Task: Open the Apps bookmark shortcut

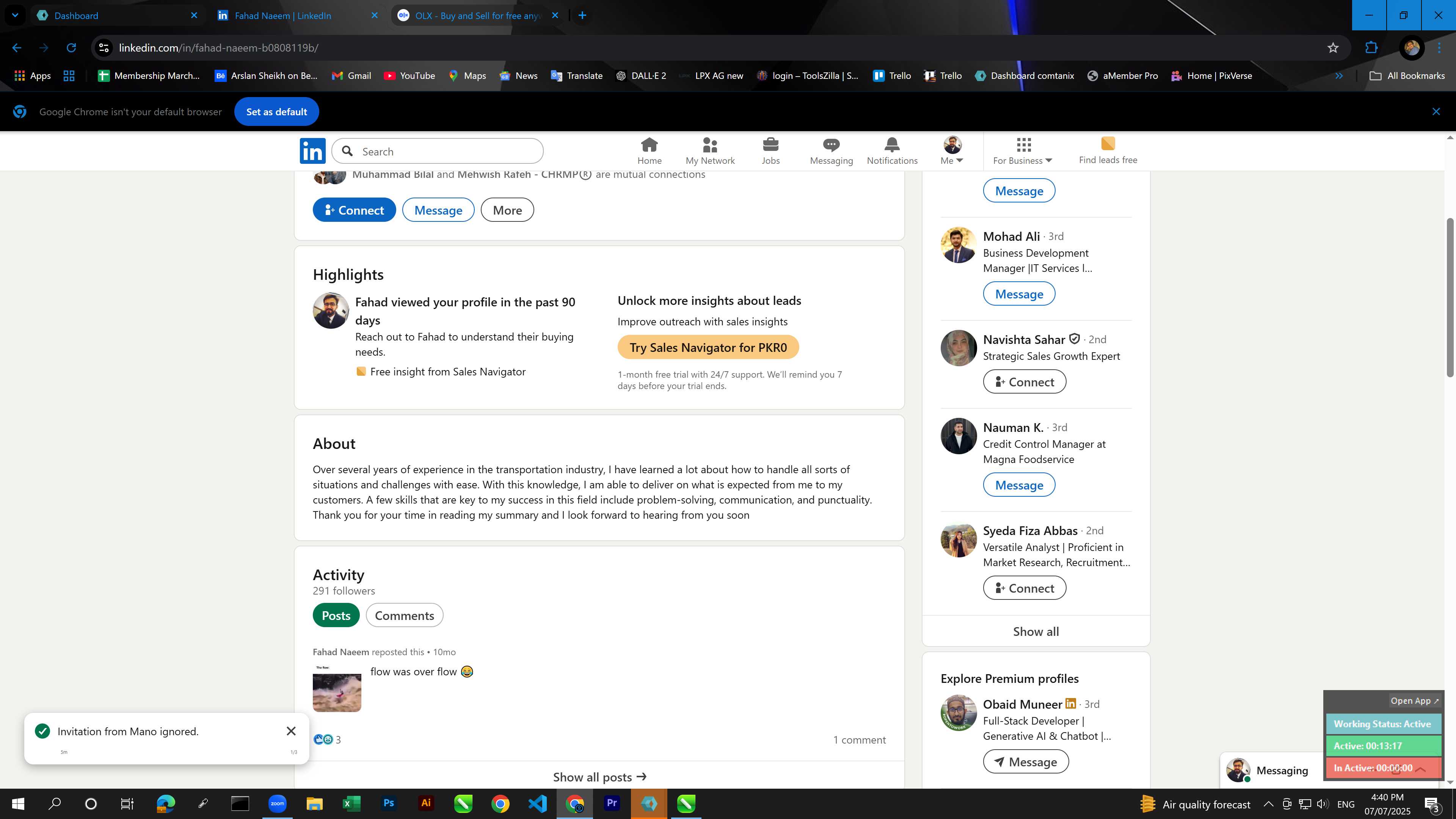Action: 32,76
